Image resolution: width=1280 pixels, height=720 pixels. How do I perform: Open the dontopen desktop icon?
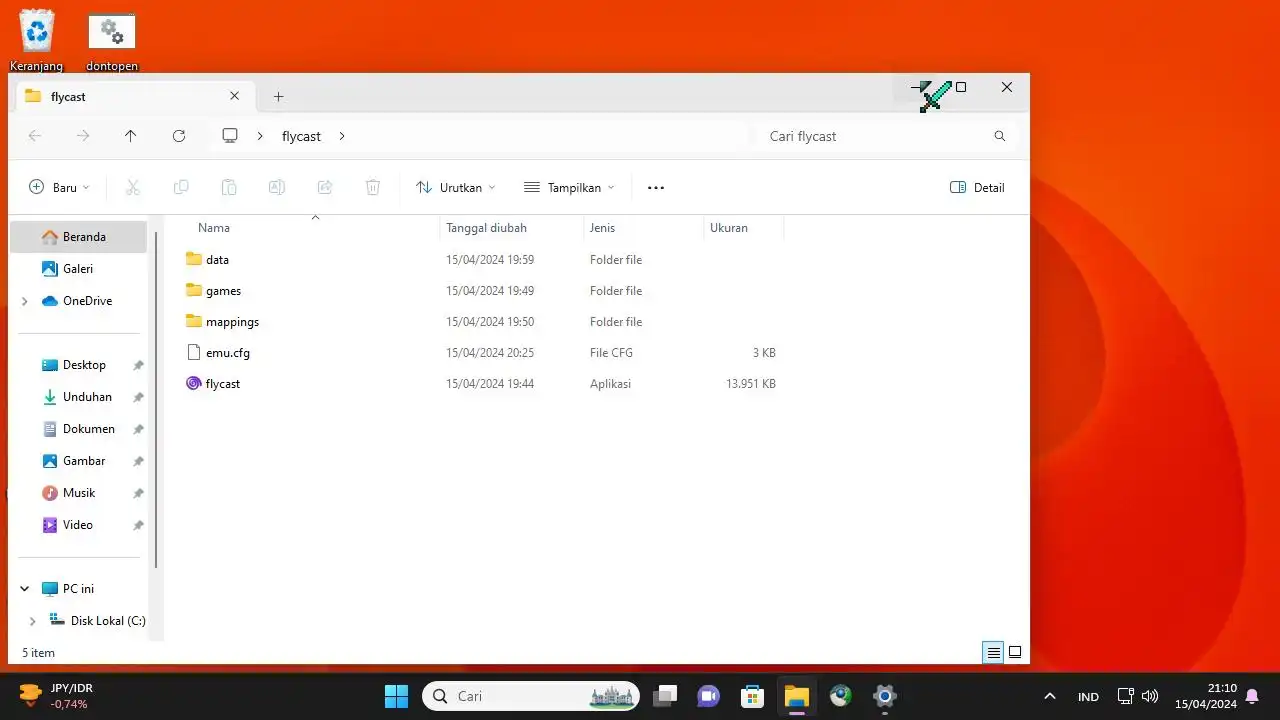point(112,40)
